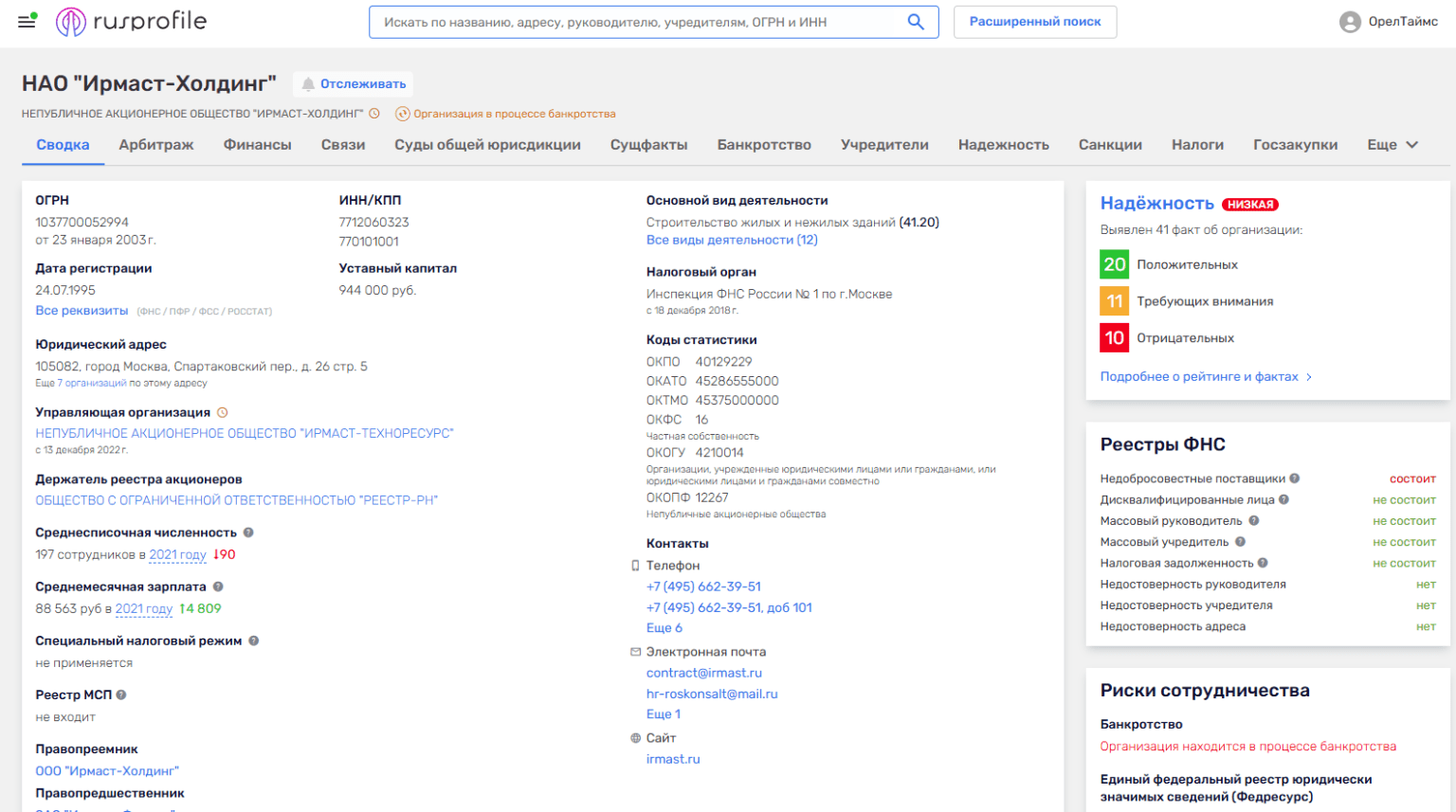
Task: Show help for Реестр МСП
Action: (x=121, y=695)
